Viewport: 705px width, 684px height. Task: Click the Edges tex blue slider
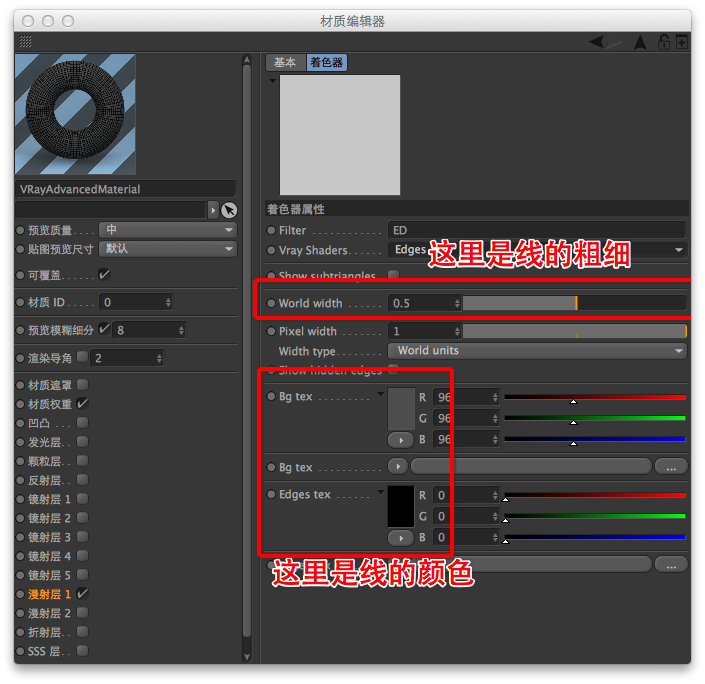click(x=595, y=538)
